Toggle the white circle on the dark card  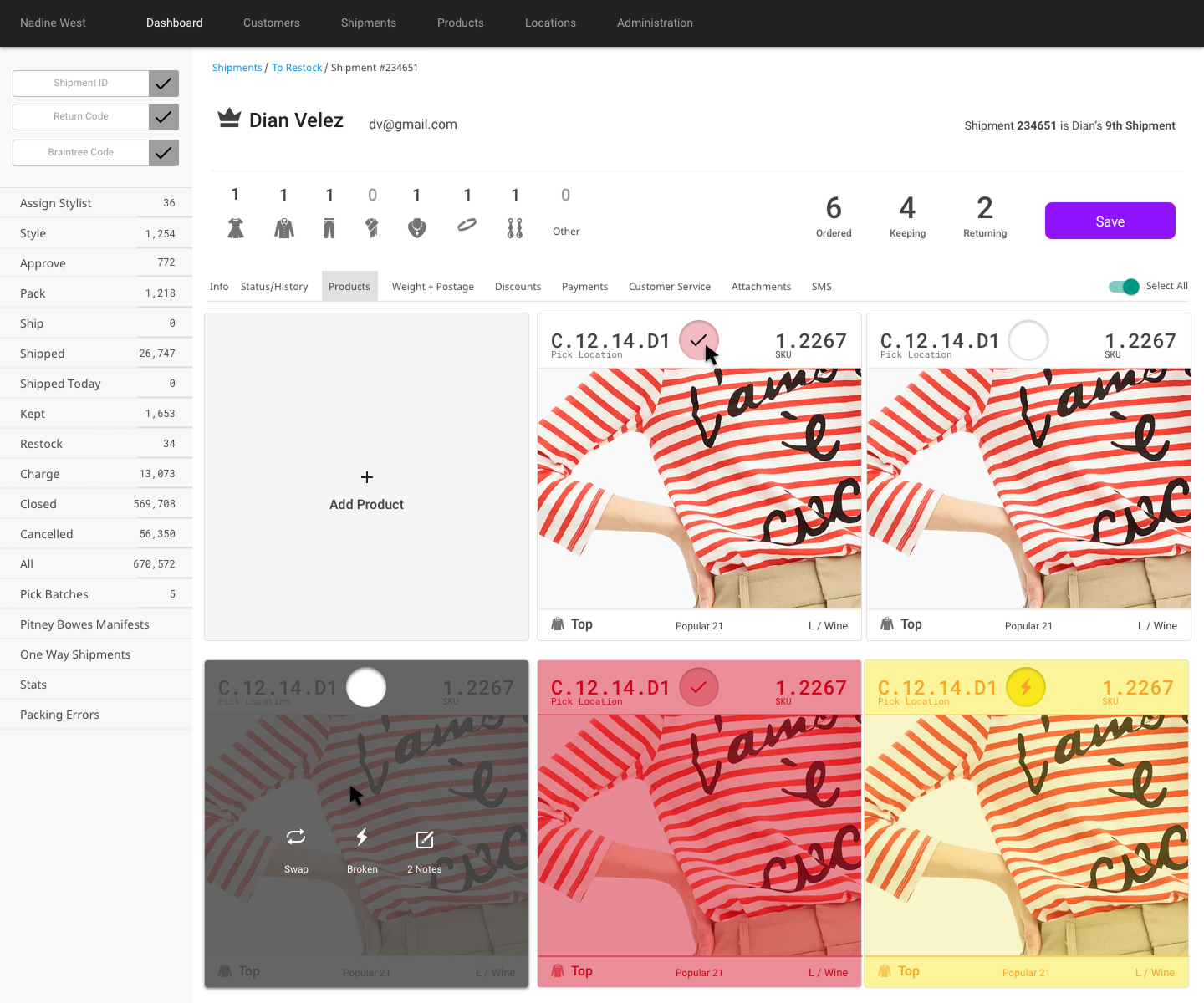point(366,688)
